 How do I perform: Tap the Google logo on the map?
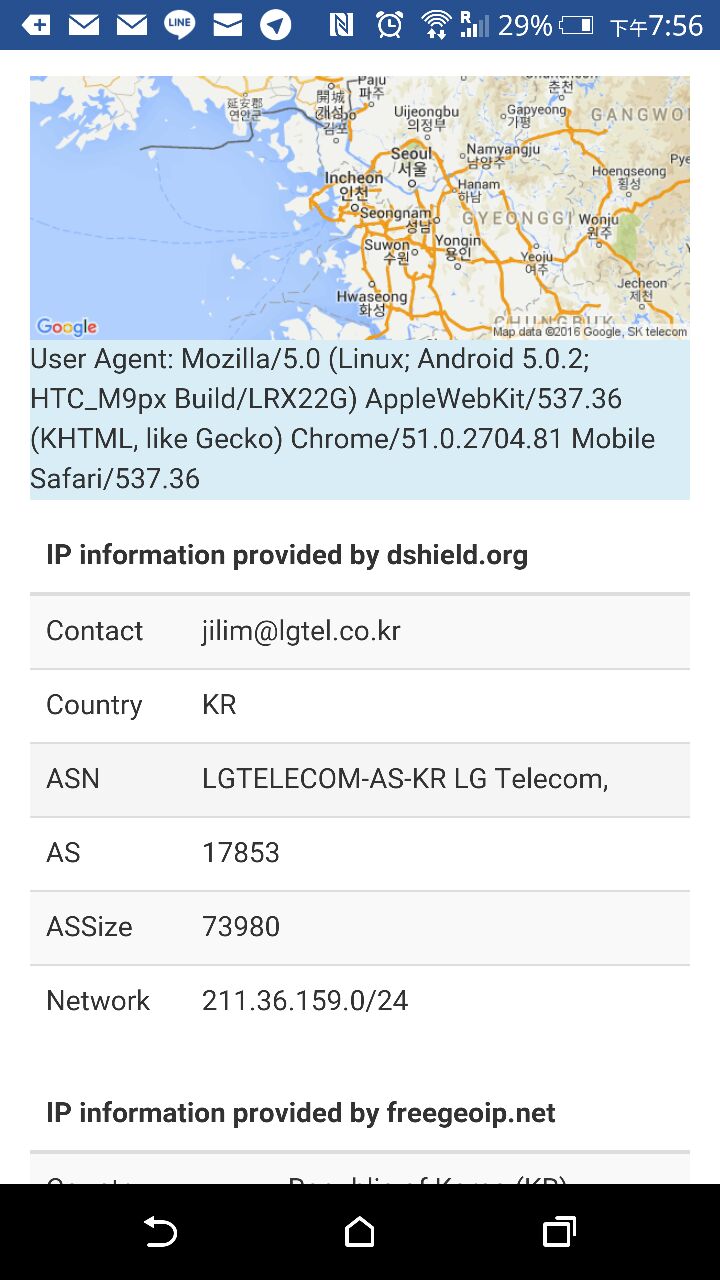[x=67, y=326]
